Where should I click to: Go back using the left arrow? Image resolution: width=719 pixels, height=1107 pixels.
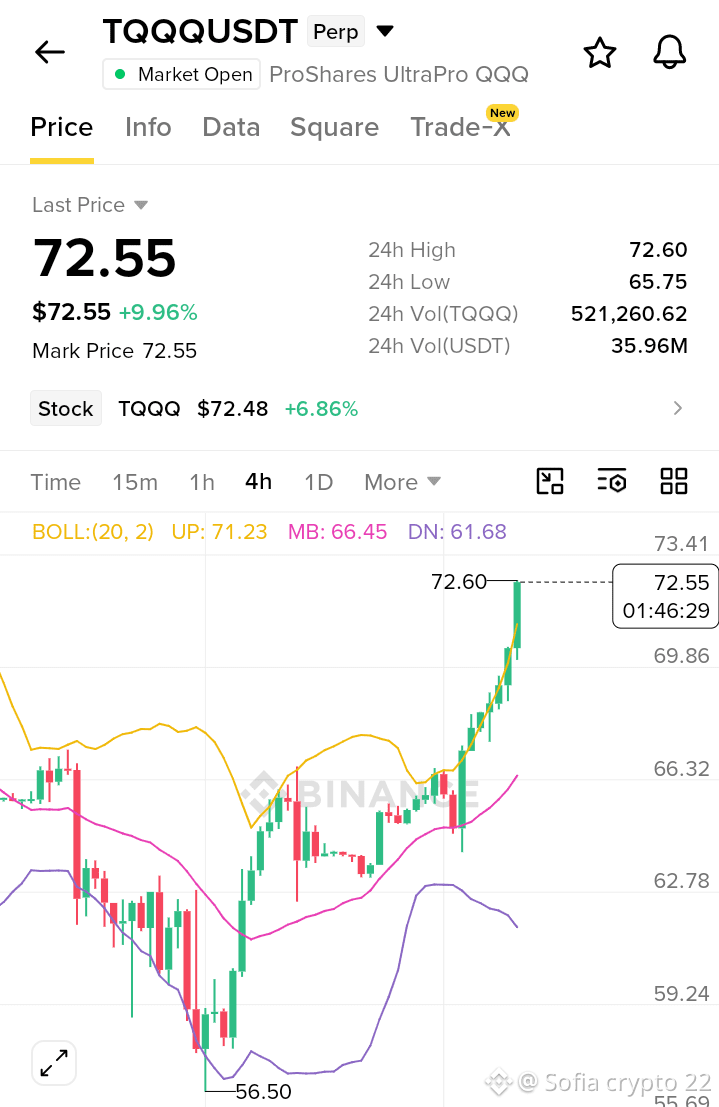(49, 52)
